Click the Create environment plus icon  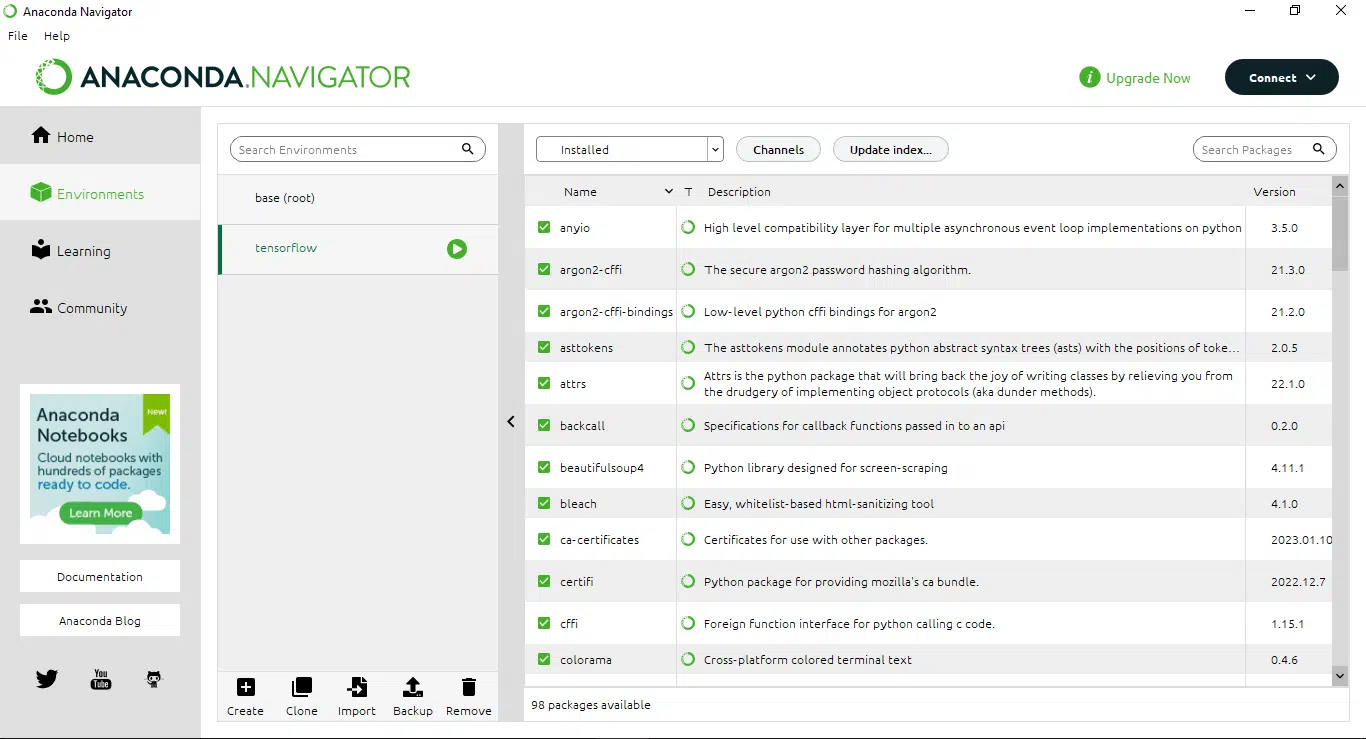pos(245,687)
